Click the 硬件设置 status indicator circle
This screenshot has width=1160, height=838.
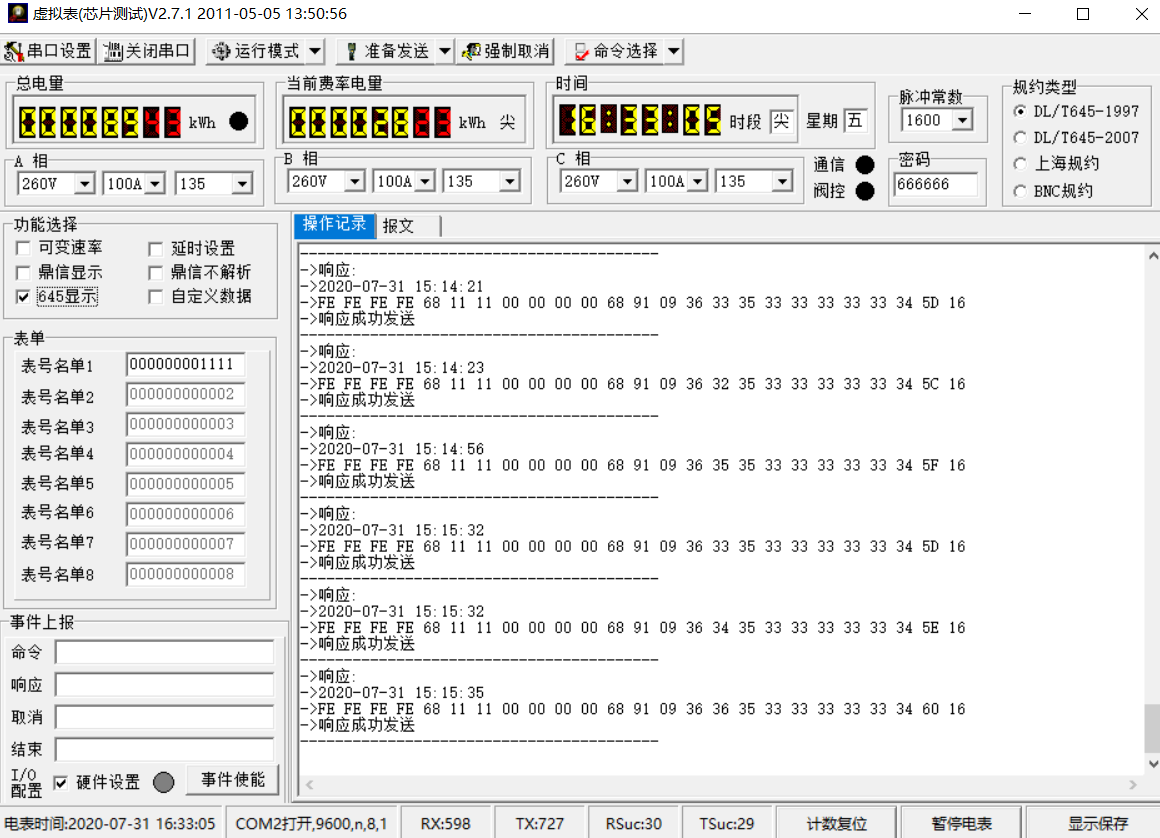coord(163,783)
